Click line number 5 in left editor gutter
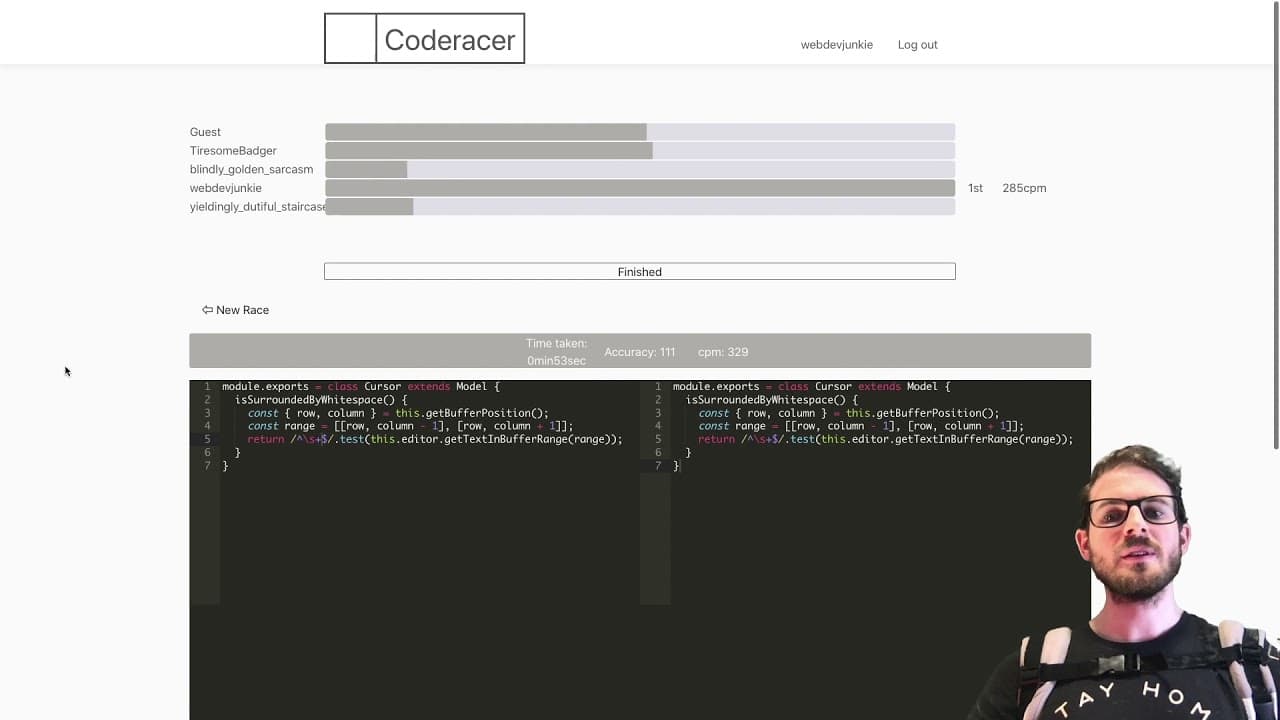This screenshot has height=720, width=1280. click(207, 439)
